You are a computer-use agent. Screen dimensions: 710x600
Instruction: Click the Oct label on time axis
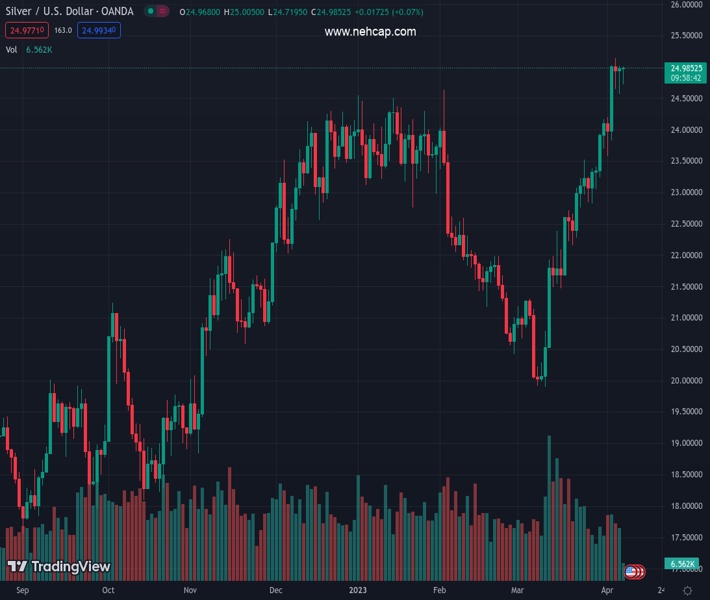pos(108,590)
